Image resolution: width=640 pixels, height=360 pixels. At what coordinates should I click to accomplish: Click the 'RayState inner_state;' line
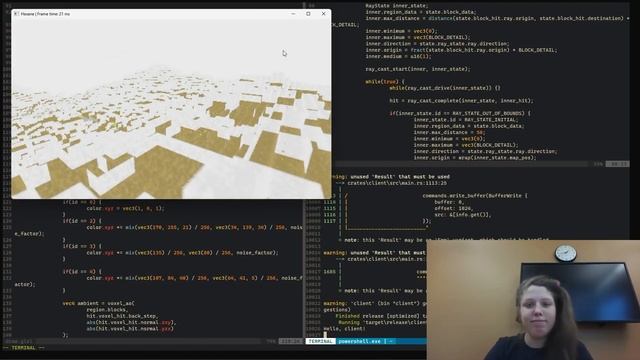click(397, 6)
